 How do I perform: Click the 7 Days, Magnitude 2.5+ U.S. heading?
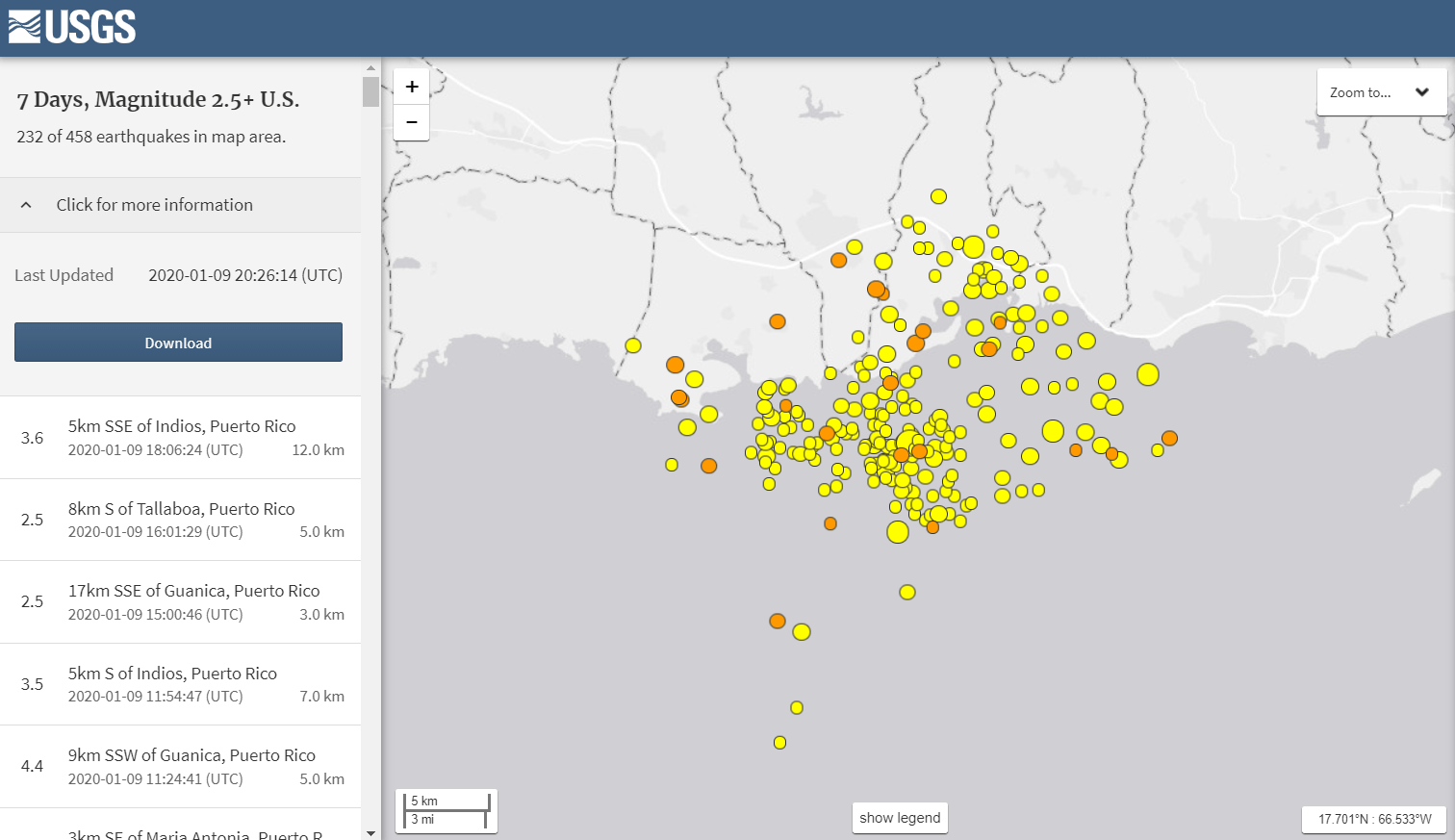coord(158,100)
